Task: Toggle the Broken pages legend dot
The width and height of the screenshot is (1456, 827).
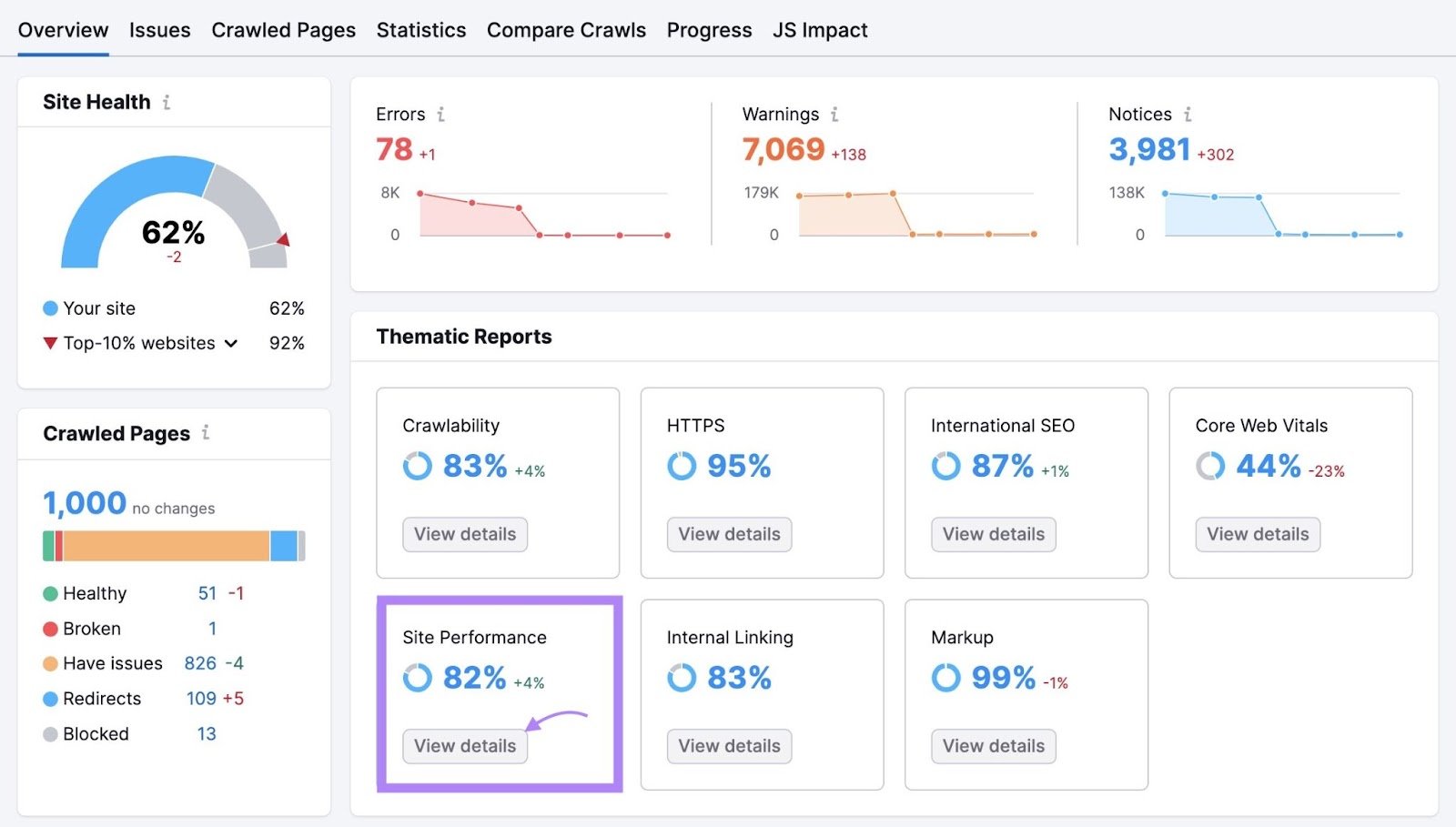Action: pyautogui.click(x=49, y=628)
